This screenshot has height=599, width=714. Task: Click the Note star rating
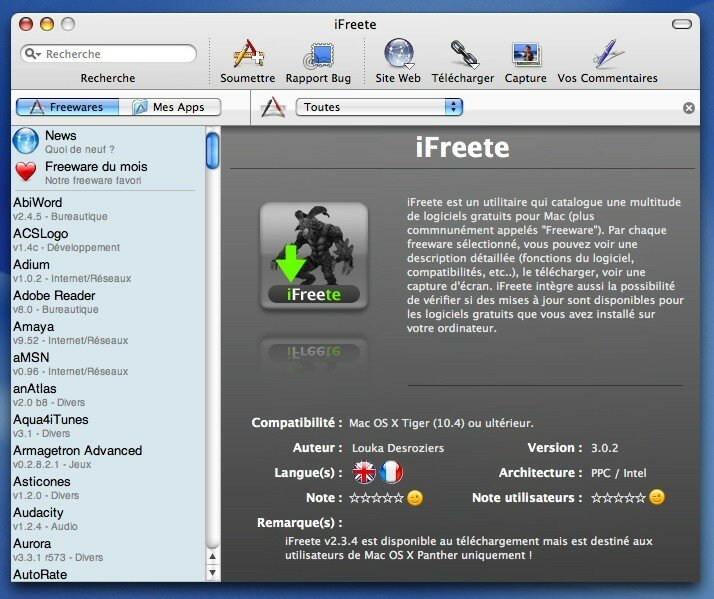(x=376, y=498)
